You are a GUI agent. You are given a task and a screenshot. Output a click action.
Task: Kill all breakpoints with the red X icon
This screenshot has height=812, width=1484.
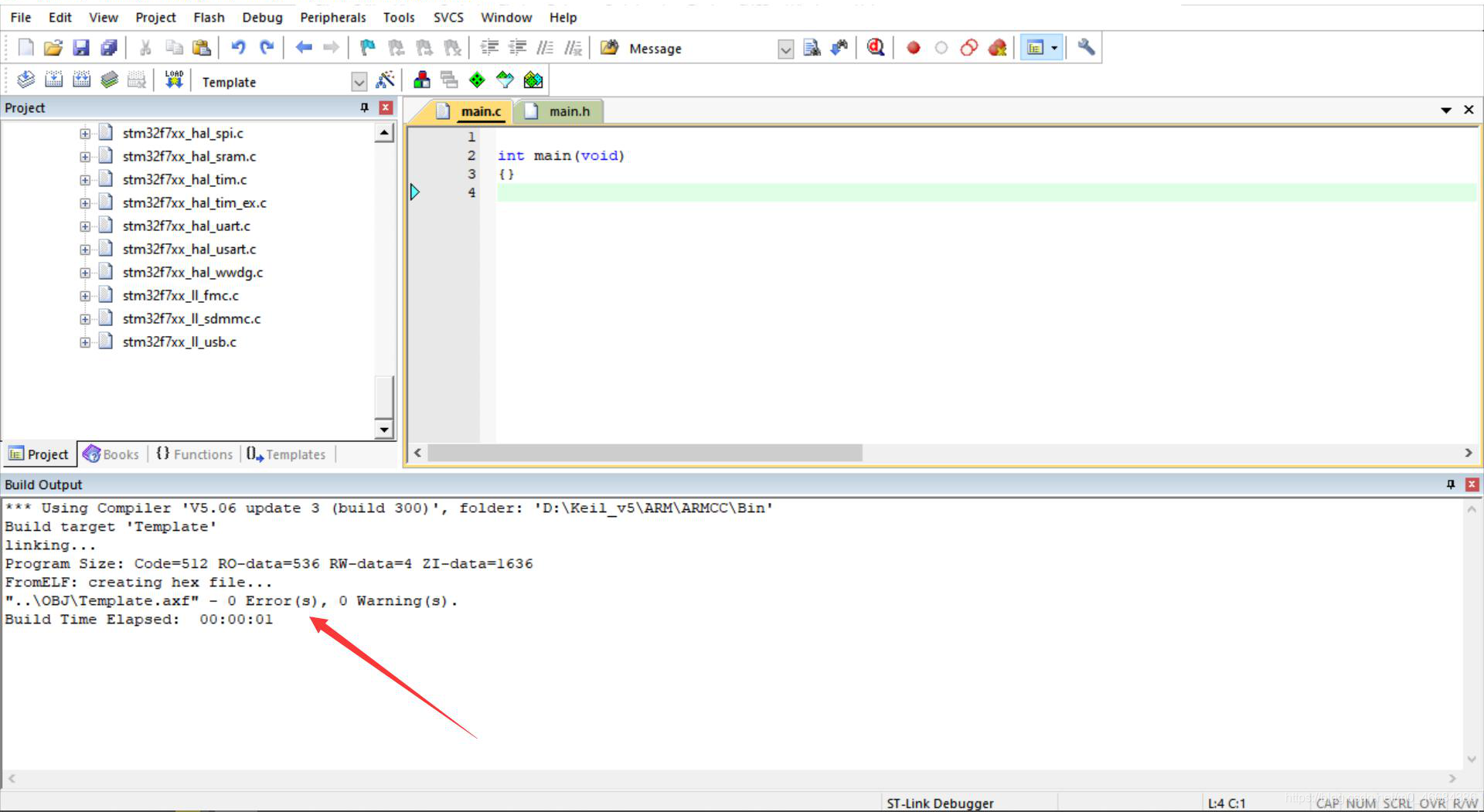[997, 47]
